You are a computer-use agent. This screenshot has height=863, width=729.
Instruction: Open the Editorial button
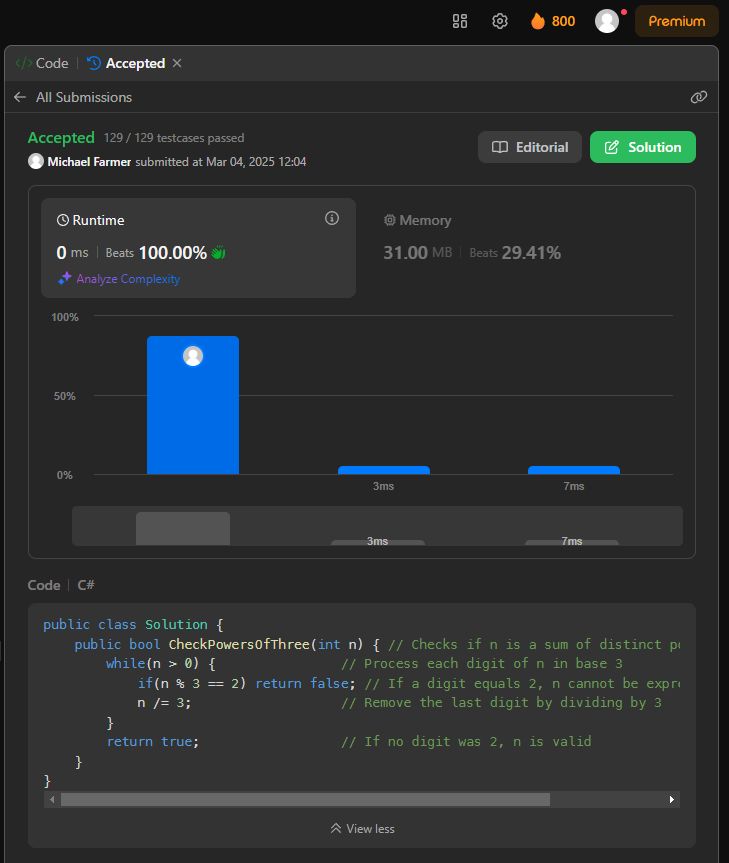click(529, 147)
